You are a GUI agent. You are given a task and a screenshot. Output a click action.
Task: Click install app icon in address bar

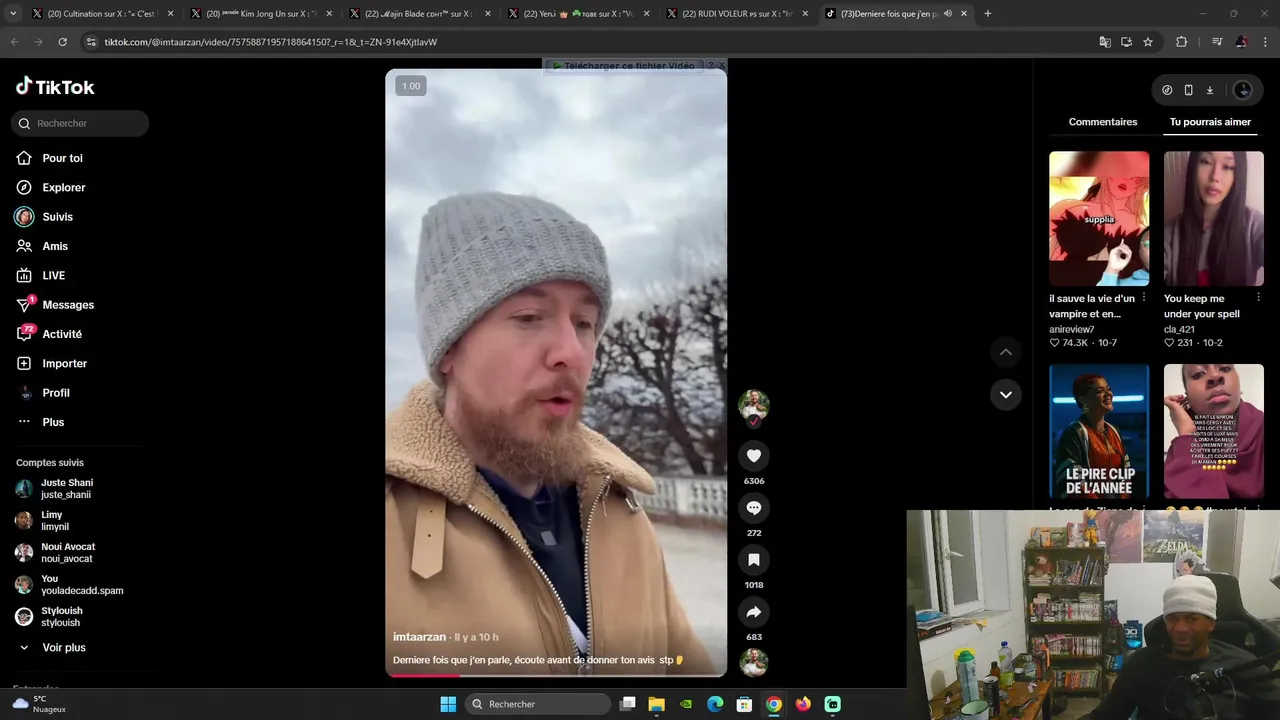[1126, 42]
